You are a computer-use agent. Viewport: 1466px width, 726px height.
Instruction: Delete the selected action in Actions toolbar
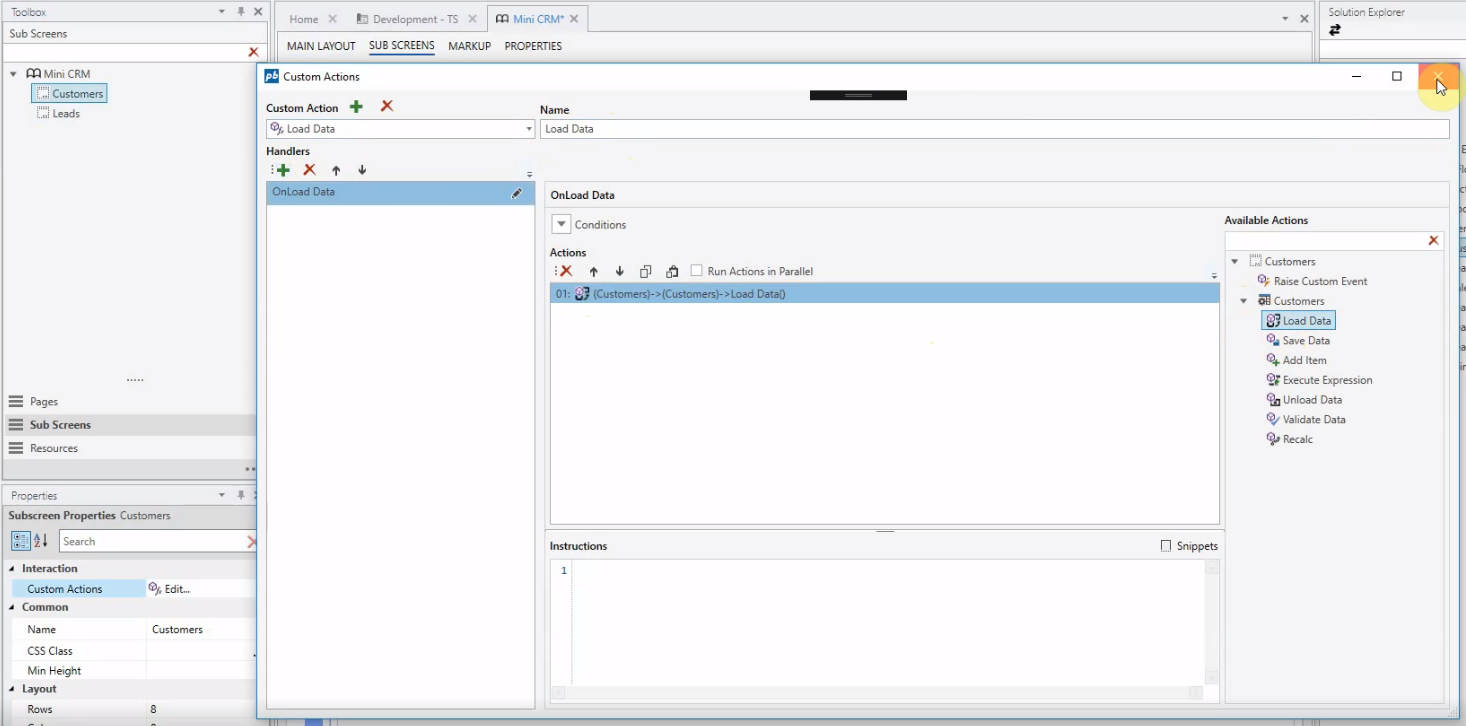(566, 271)
